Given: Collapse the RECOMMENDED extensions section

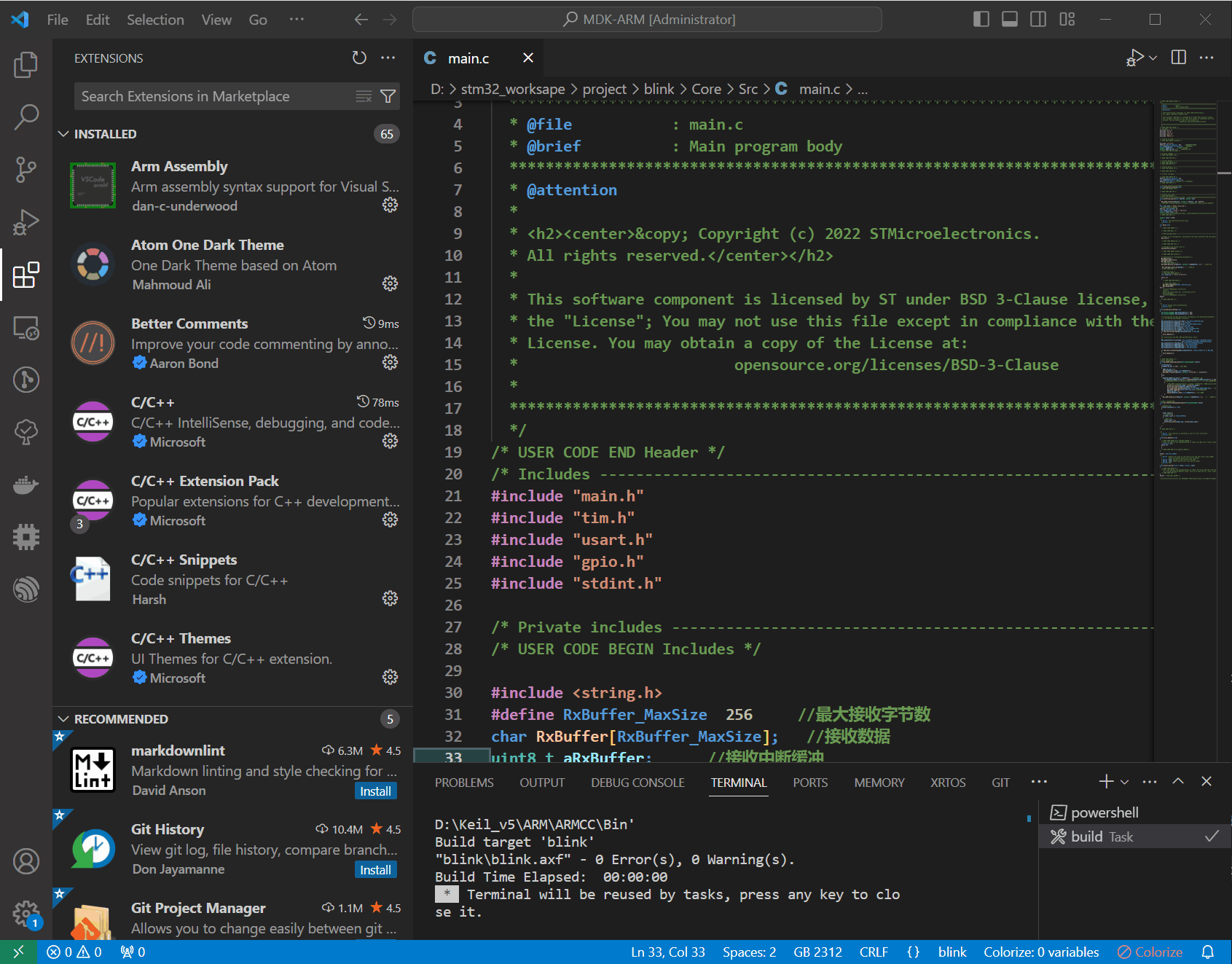Looking at the screenshot, I should click(x=63, y=719).
